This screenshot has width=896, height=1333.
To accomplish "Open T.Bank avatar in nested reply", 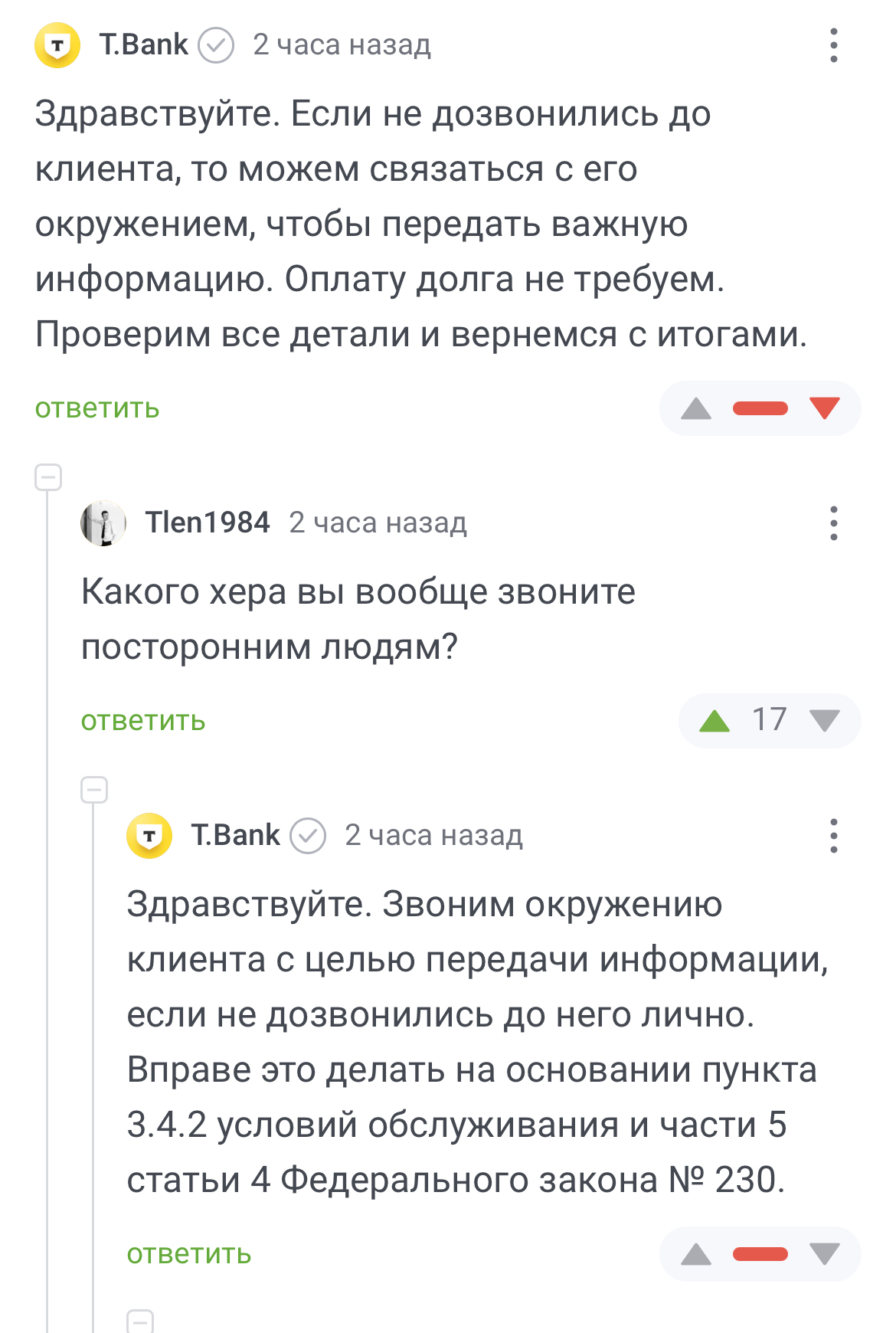I will coord(149,836).
